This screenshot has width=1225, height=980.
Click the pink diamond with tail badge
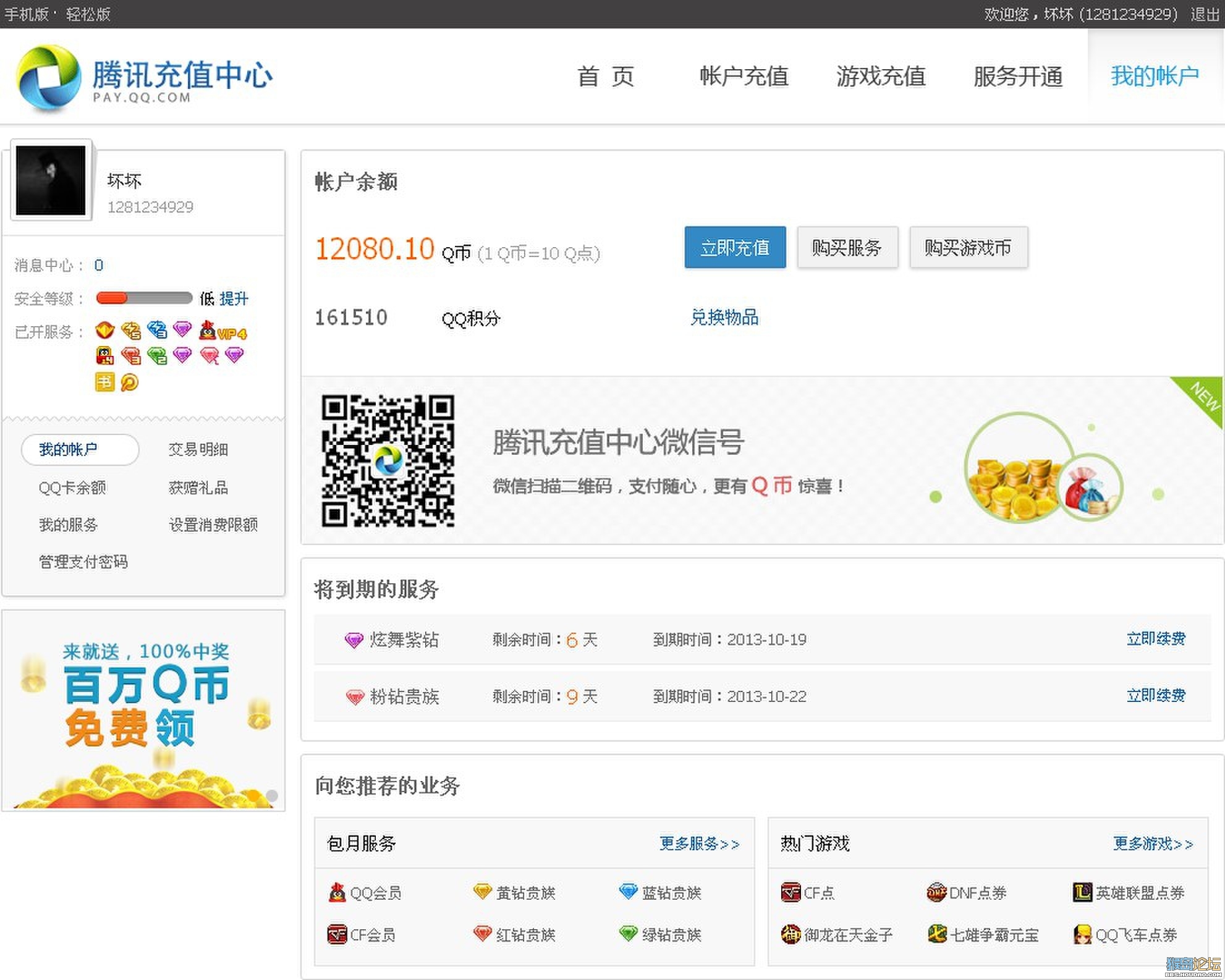(x=209, y=356)
